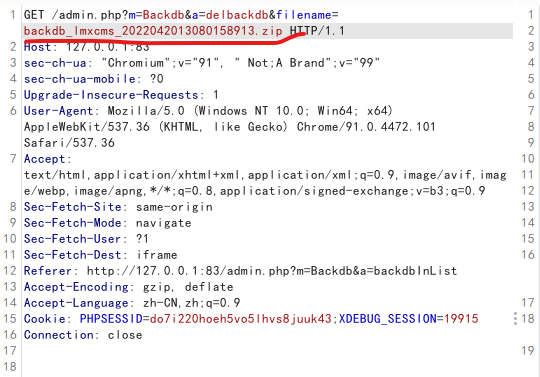Click the Upgrade-Insecure-Requests header
Screen dimensions: 540x377
(x=111, y=95)
